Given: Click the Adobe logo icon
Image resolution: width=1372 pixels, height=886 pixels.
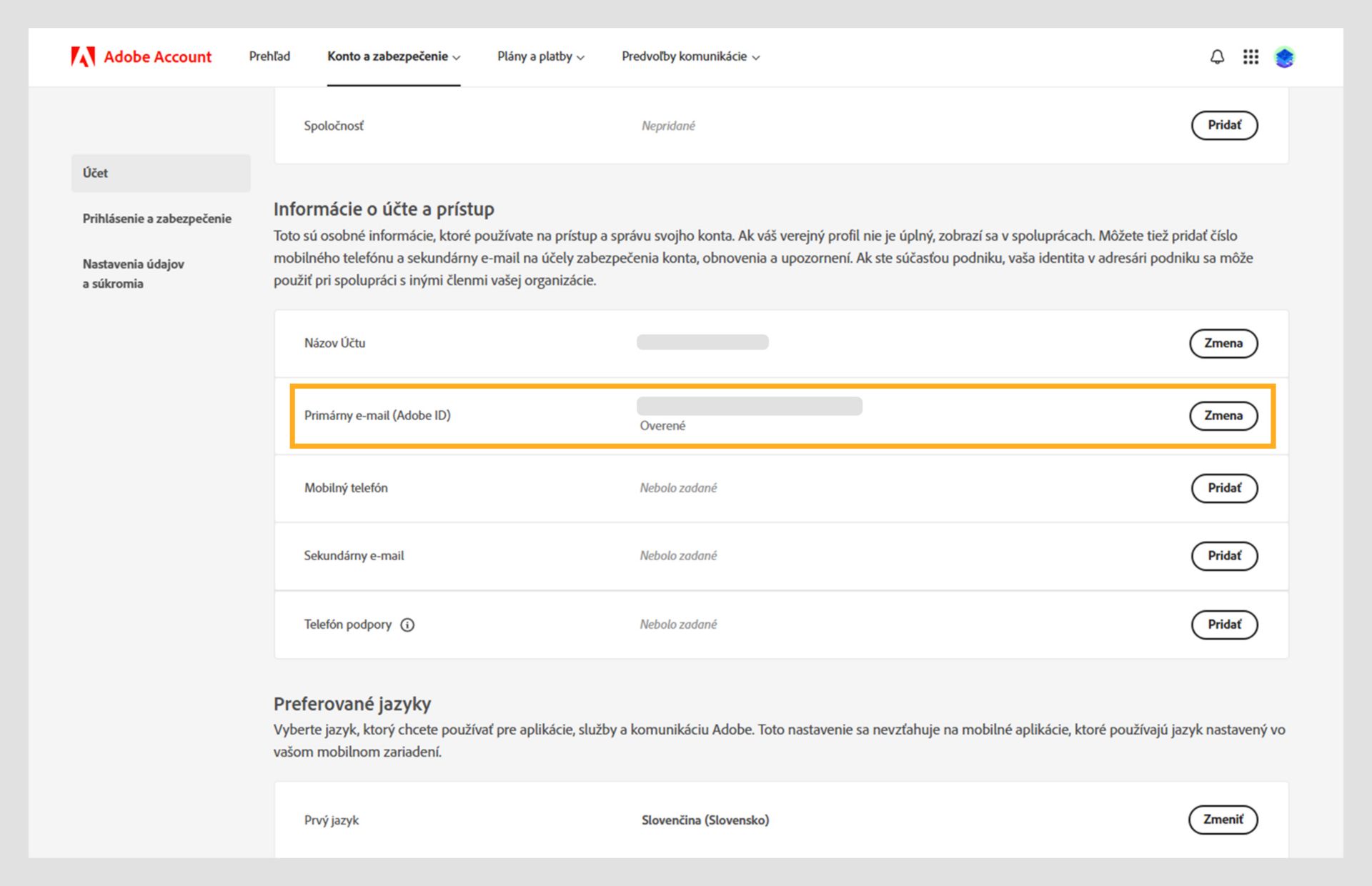Looking at the screenshot, I should [83, 56].
